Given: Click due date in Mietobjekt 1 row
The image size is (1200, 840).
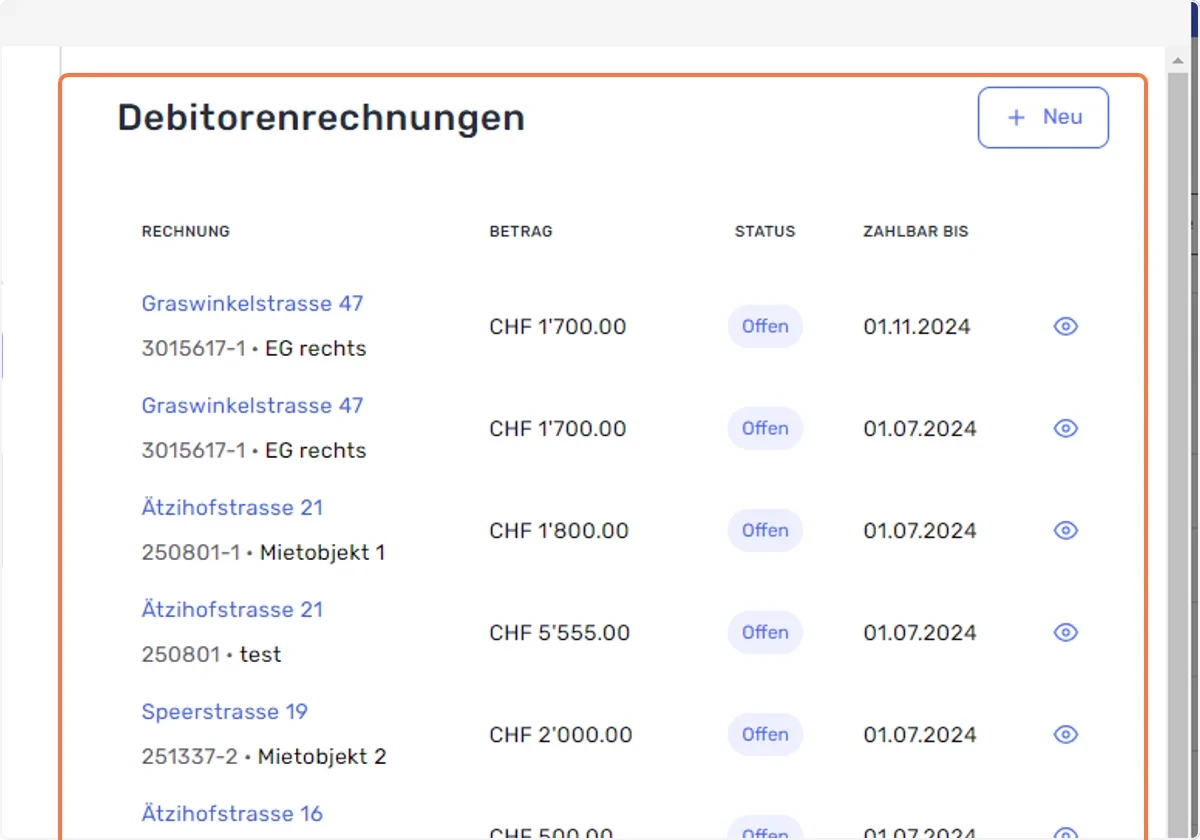Looking at the screenshot, I should point(920,531).
